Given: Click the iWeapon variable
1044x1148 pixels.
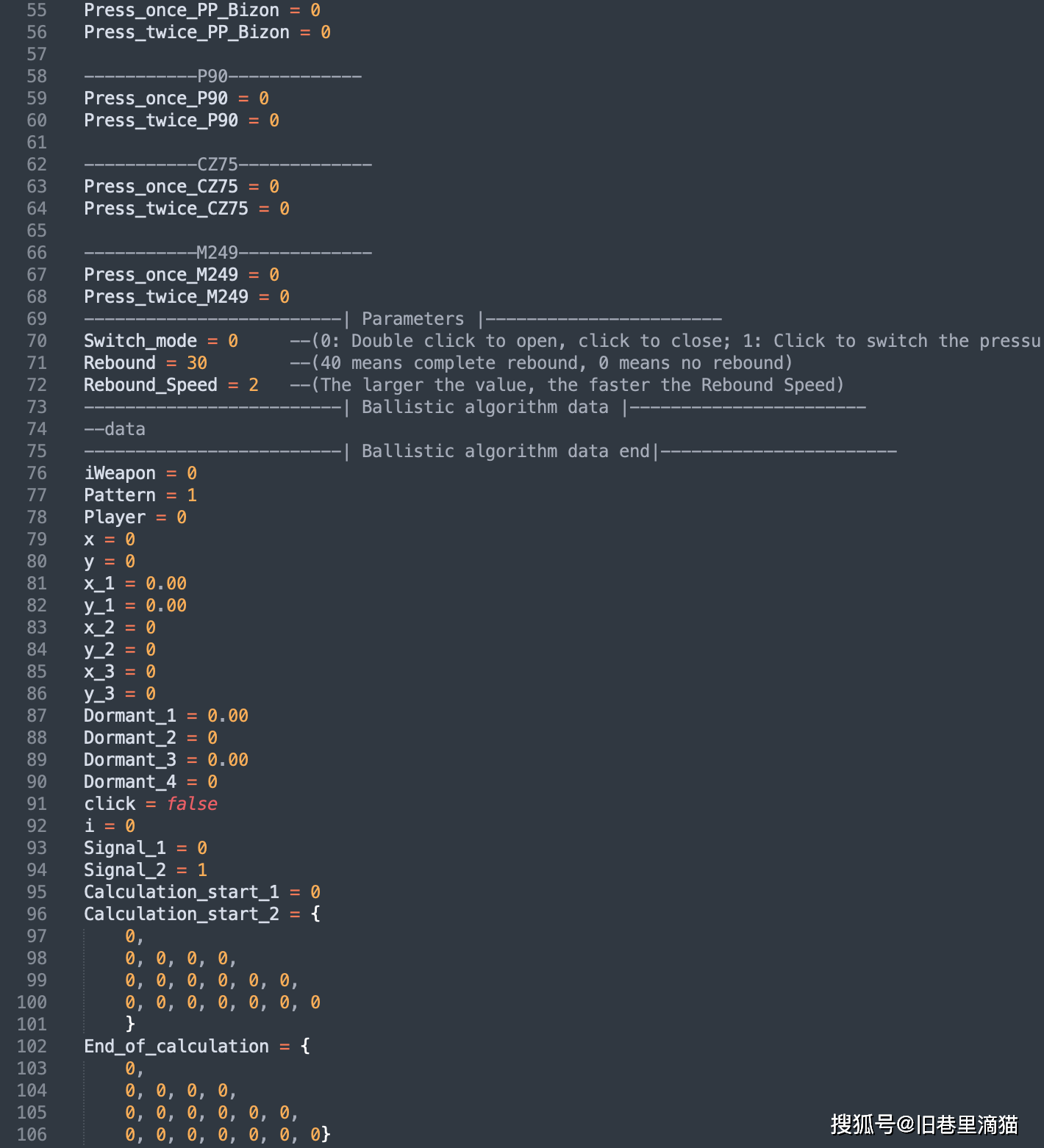Looking at the screenshot, I should point(120,473).
